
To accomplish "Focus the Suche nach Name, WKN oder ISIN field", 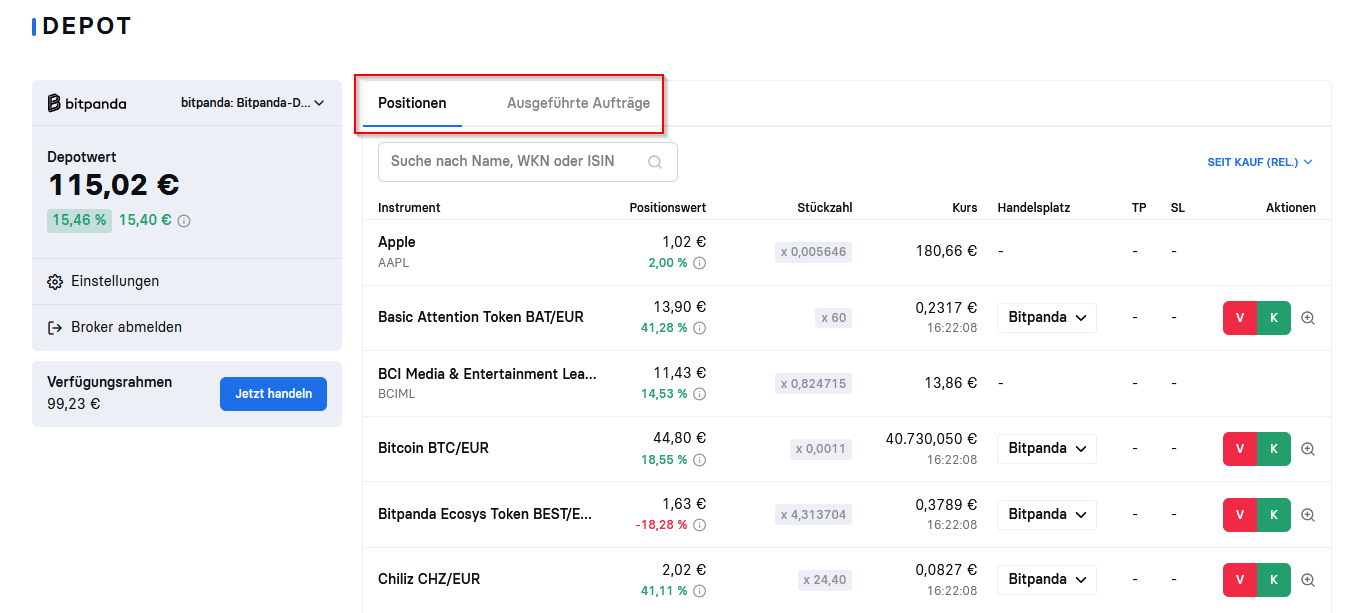I will click(x=528, y=162).
